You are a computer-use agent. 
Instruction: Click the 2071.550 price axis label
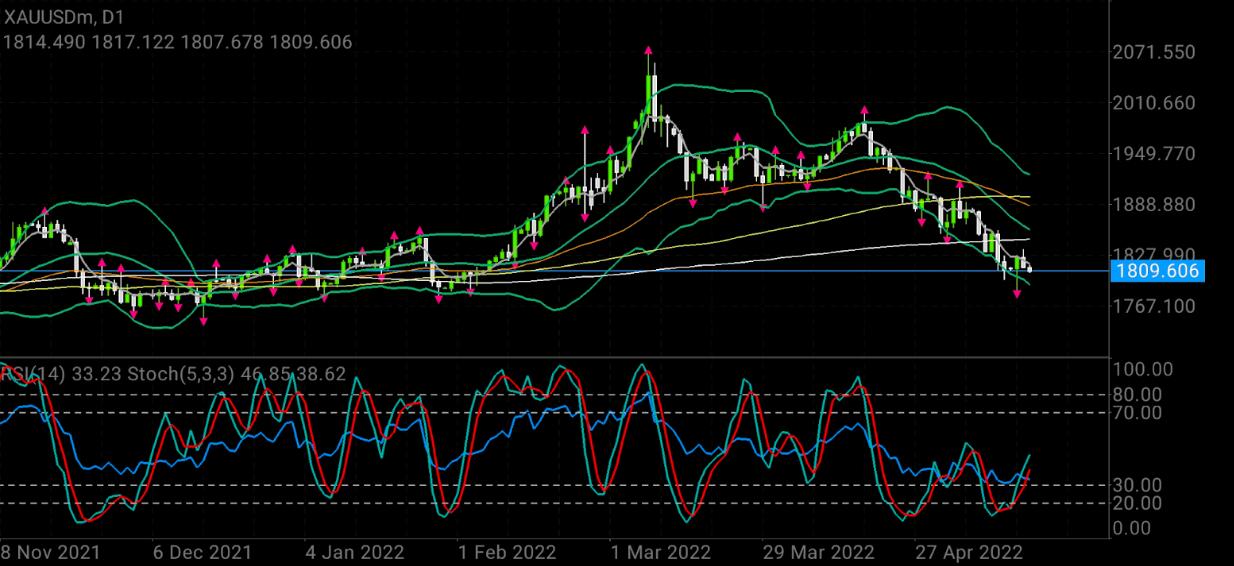(x=1154, y=52)
